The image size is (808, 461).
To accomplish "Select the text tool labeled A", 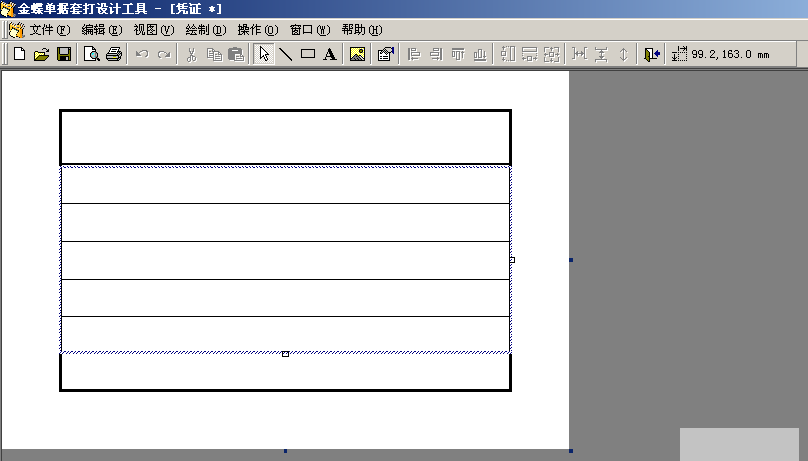I will point(330,55).
